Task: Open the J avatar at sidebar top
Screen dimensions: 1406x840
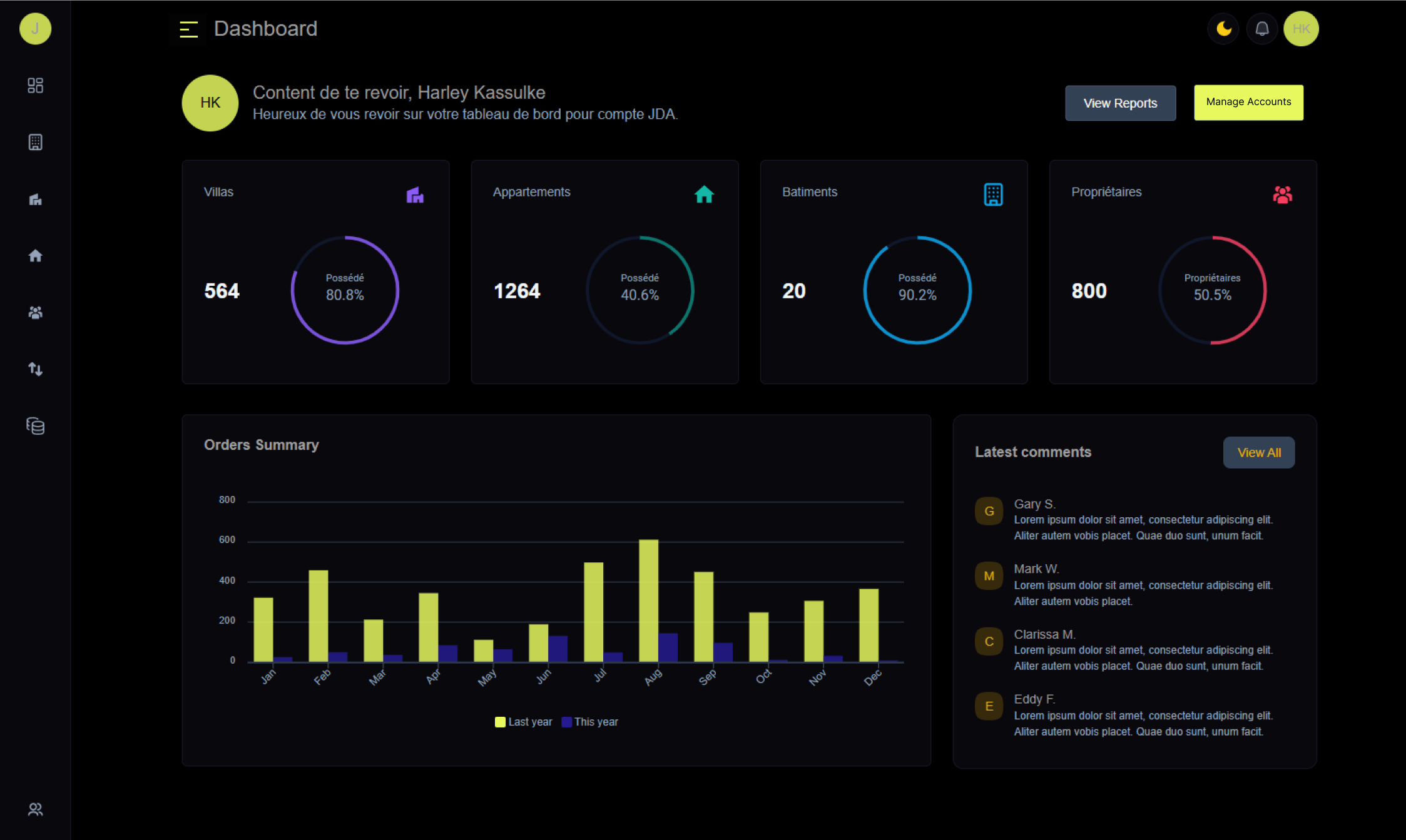Action: coord(35,28)
